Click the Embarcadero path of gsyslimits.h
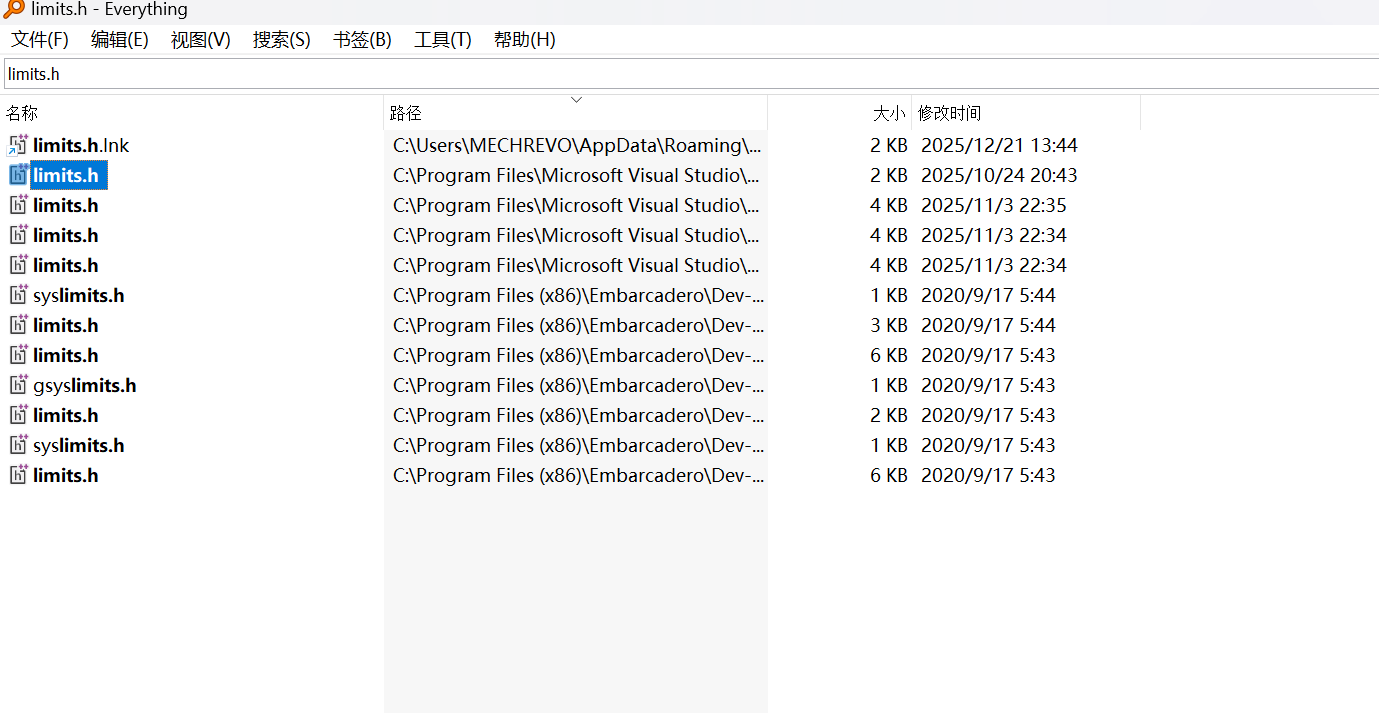The width and height of the screenshot is (1379, 713). click(578, 385)
